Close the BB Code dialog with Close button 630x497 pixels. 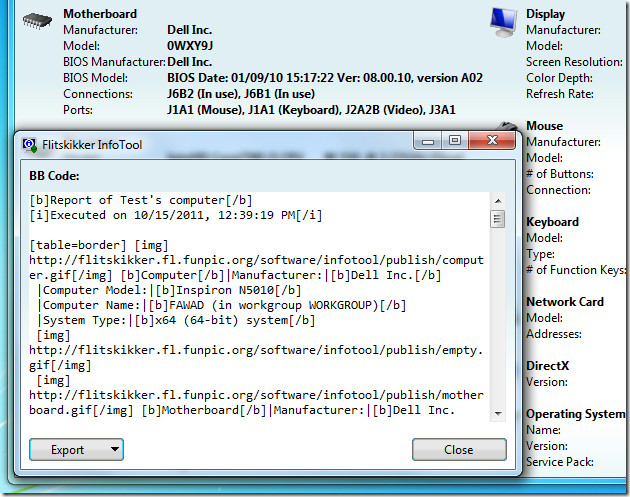click(459, 450)
